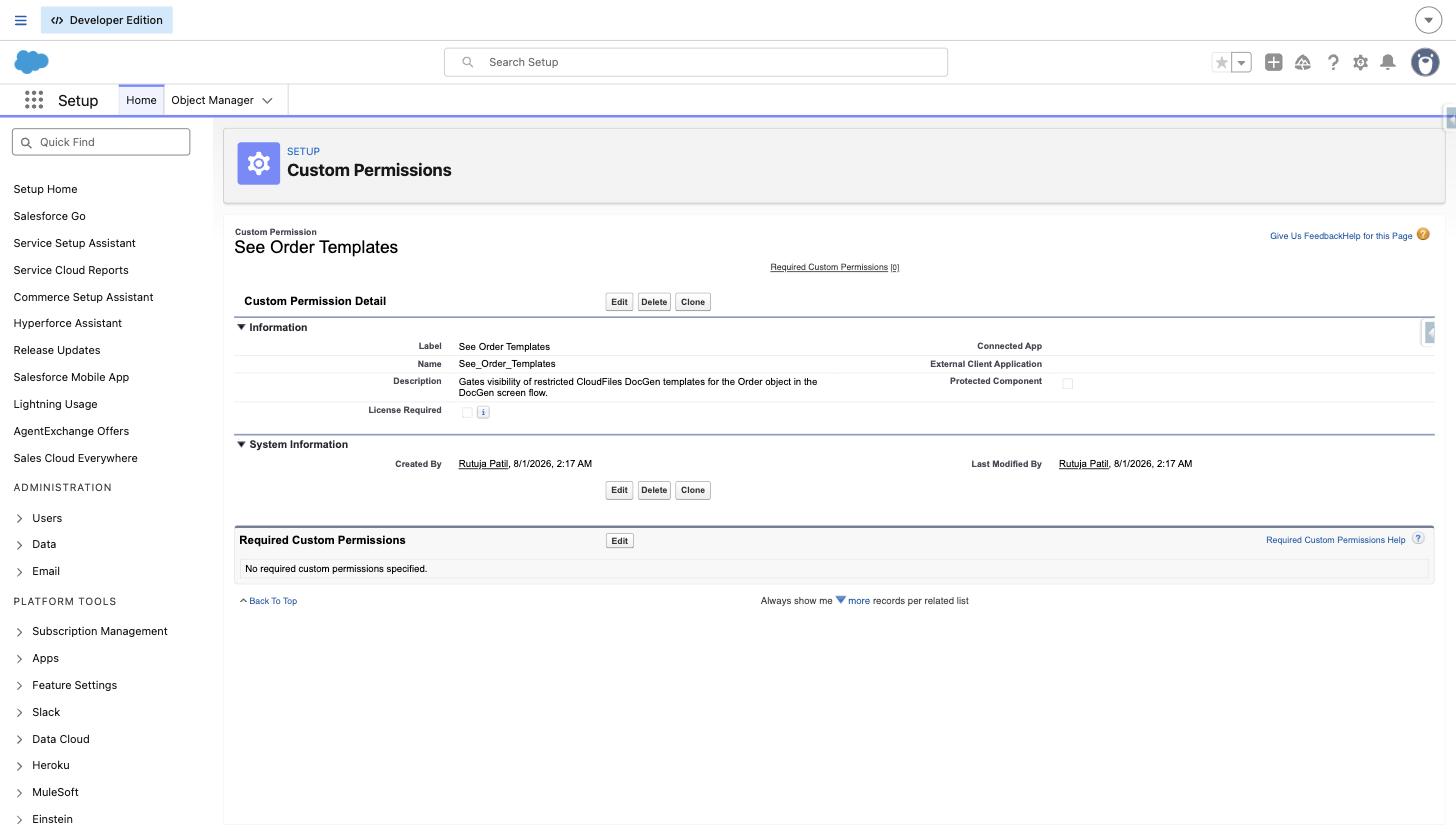Expand the Email tree node
Screen dimensions: 1456x835
(19, 572)
